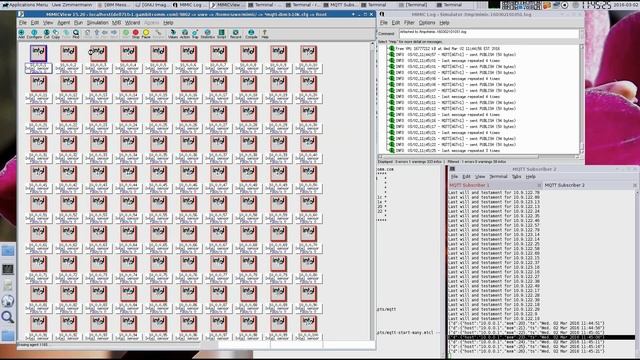
Task: Click the yellow Pause toolbar icon
Action: (x=146, y=34)
